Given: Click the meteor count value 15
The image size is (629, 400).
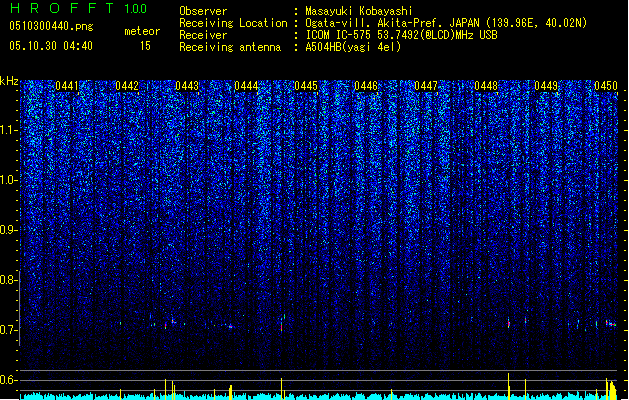Looking at the screenshot, I should coord(145,46).
